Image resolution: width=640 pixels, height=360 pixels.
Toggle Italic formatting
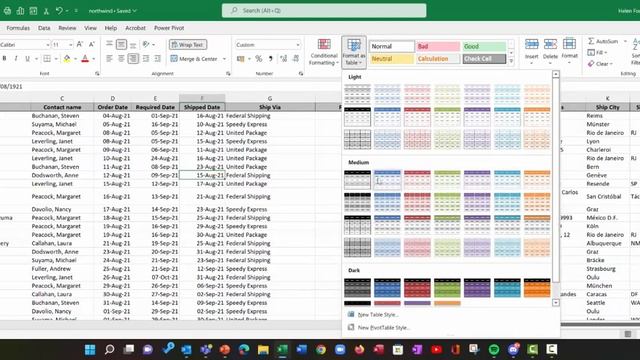[x=16, y=59]
